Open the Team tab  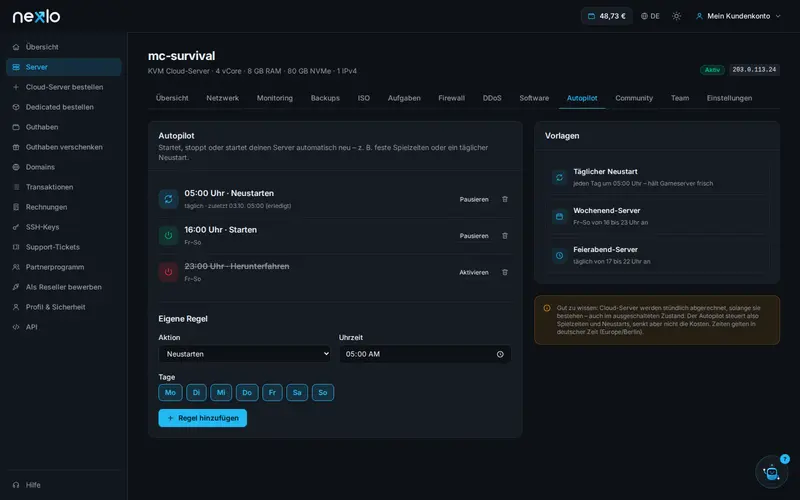(680, 98)
